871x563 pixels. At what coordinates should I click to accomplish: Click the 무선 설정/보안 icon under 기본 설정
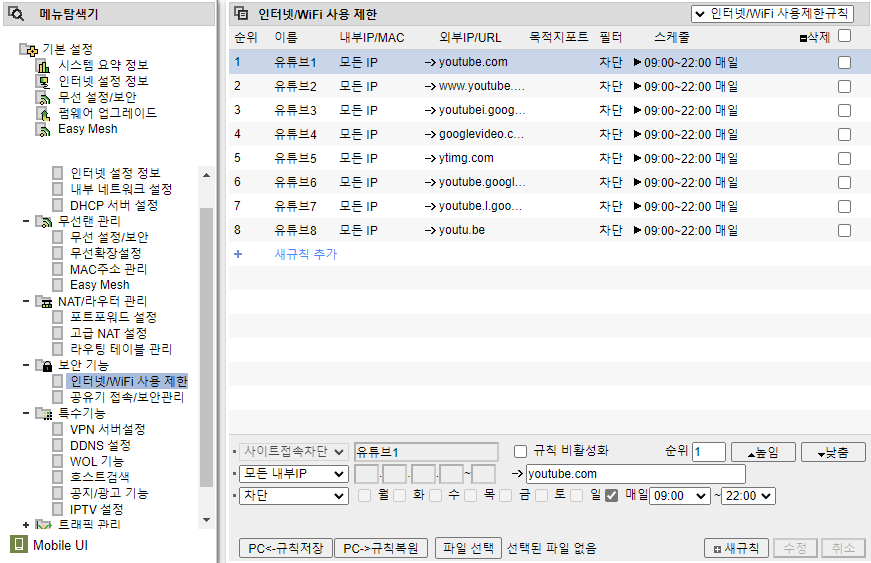(43, 98)
